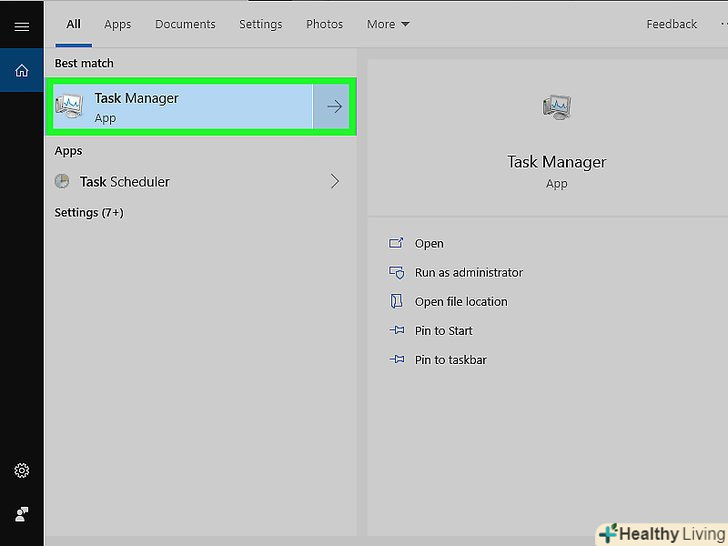This screenshot has height=546, width=728.
Task: Show the Settings (7+) results group
Action: click(x=89, y=213)
